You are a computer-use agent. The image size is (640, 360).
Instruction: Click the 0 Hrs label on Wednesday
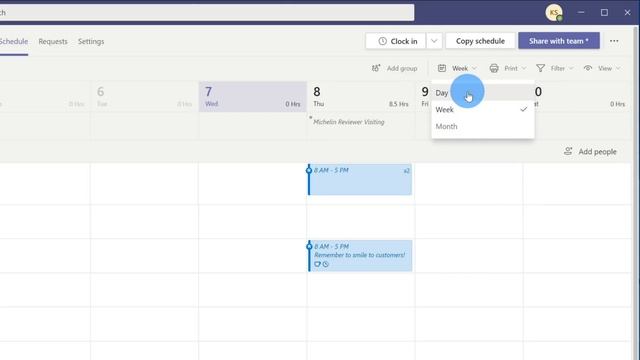point(293,104)
